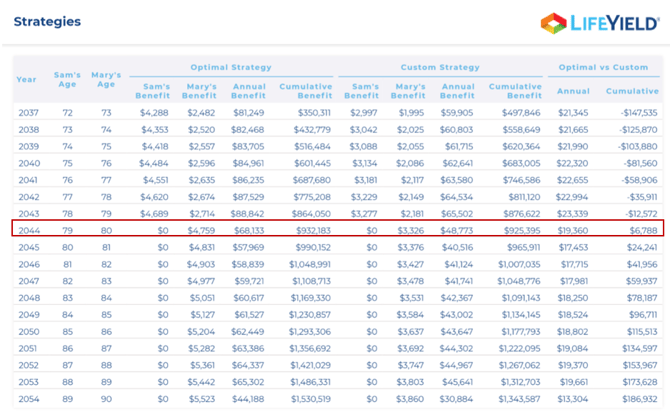Click the $811,120 custom cumulative value

click(524, 197)
